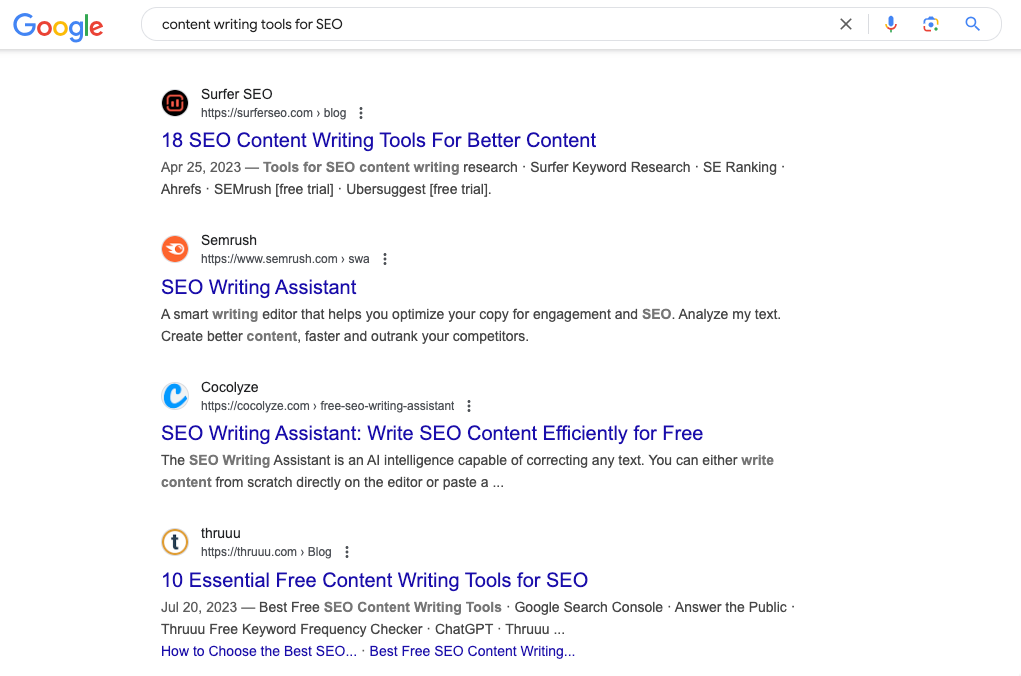Screen dimensions: 1021x676
Task: Open "18 SEO Content Writing Tools For Better Content"
Action: pos(378,140)
